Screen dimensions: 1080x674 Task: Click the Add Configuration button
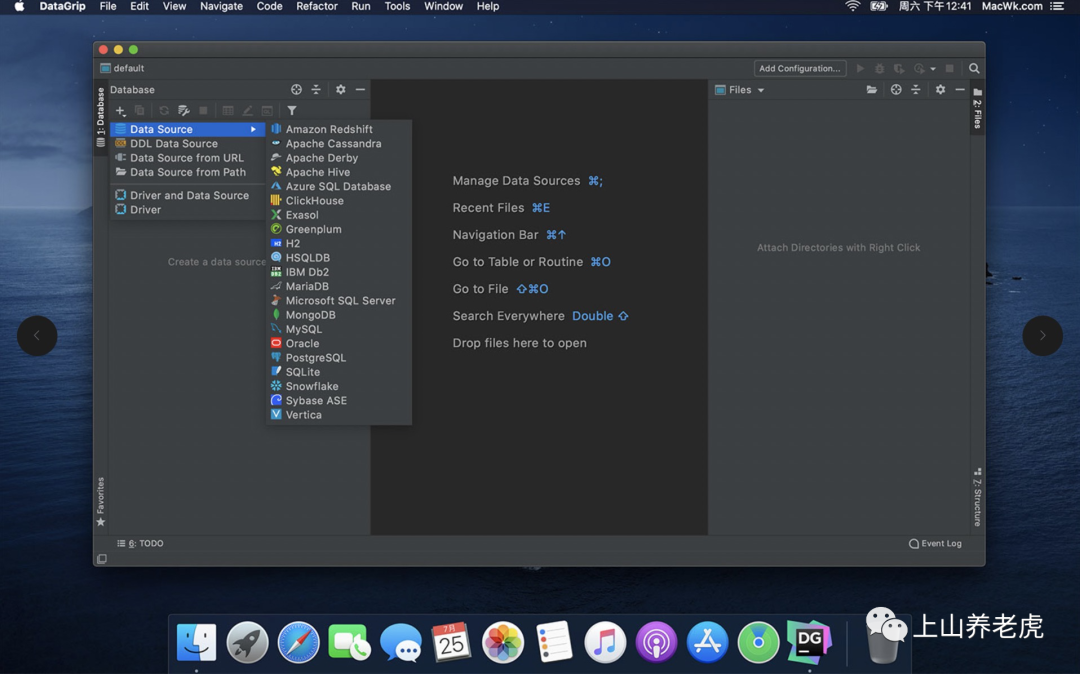[800, 68]
